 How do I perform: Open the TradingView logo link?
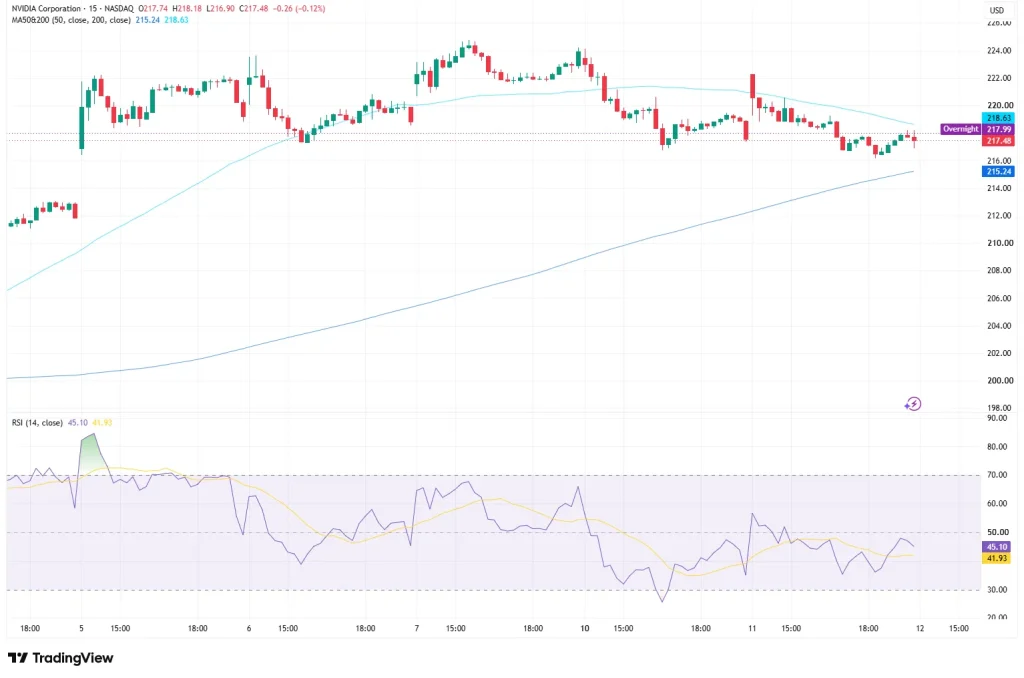coord(61,658)
